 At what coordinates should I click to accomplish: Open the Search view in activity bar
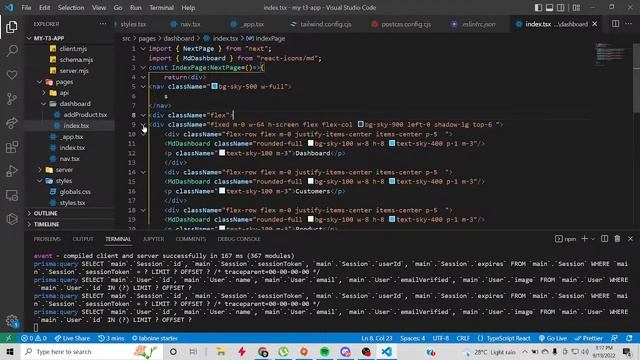pos(12,51)
